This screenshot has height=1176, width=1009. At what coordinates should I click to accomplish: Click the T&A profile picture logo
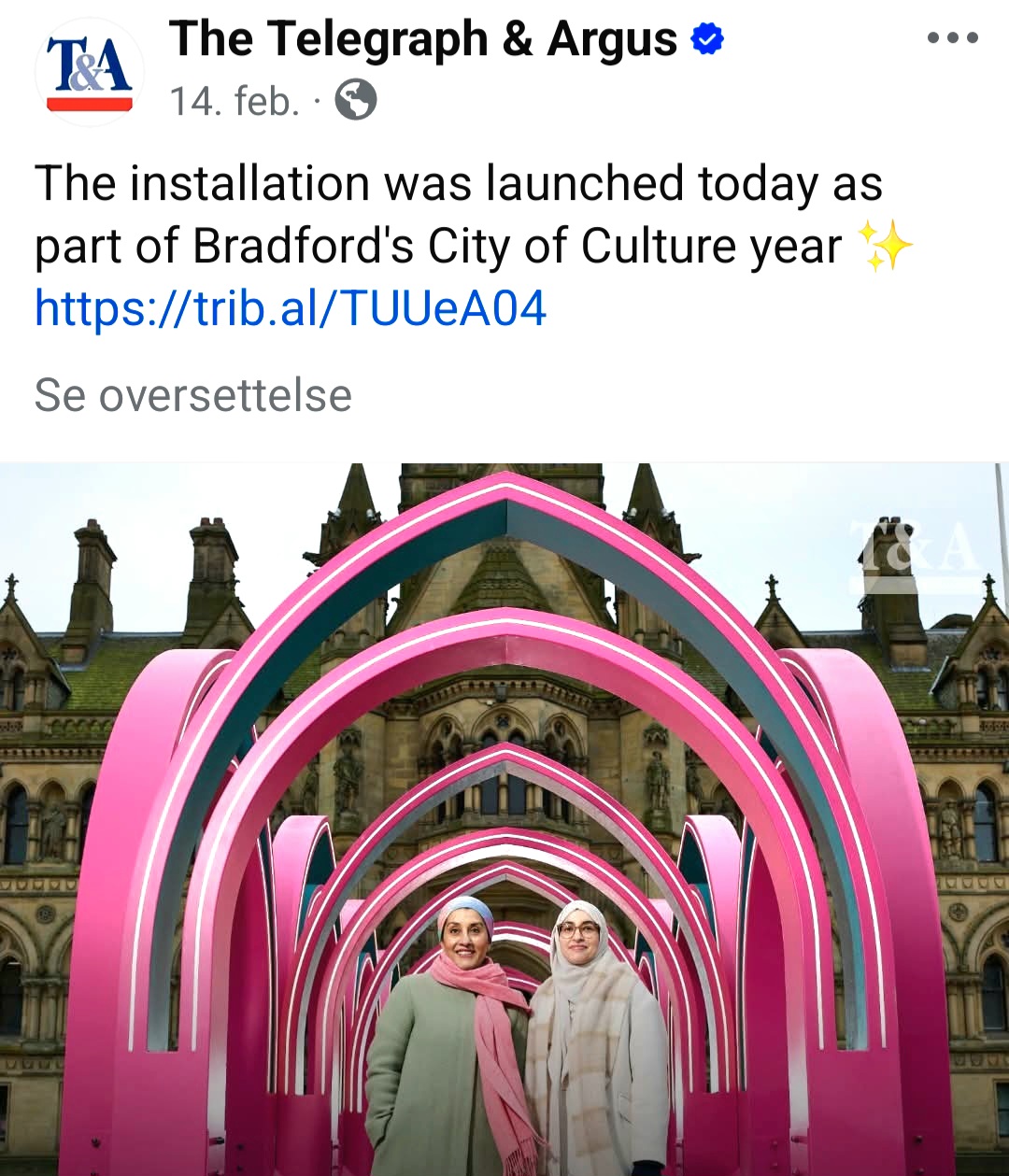90,72
